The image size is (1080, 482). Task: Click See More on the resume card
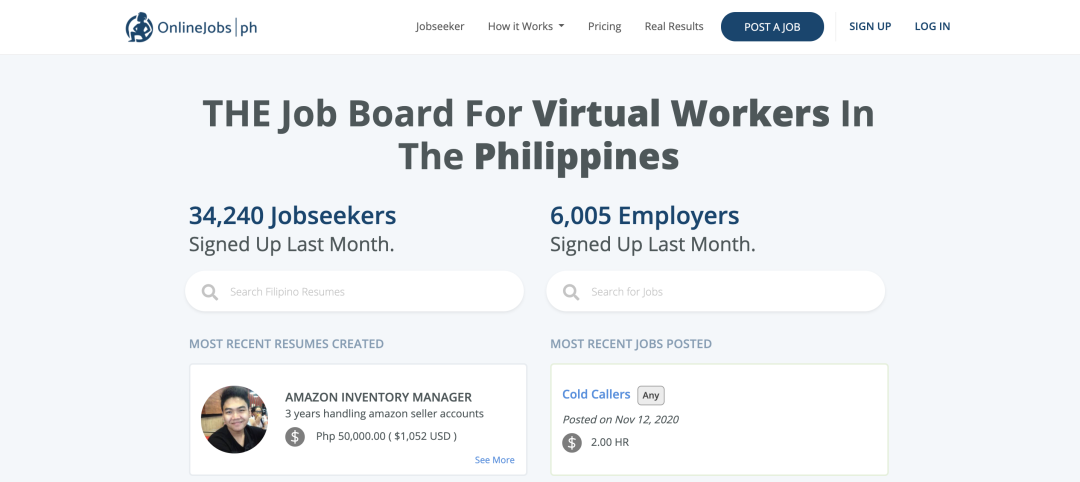tap(494, 460)
